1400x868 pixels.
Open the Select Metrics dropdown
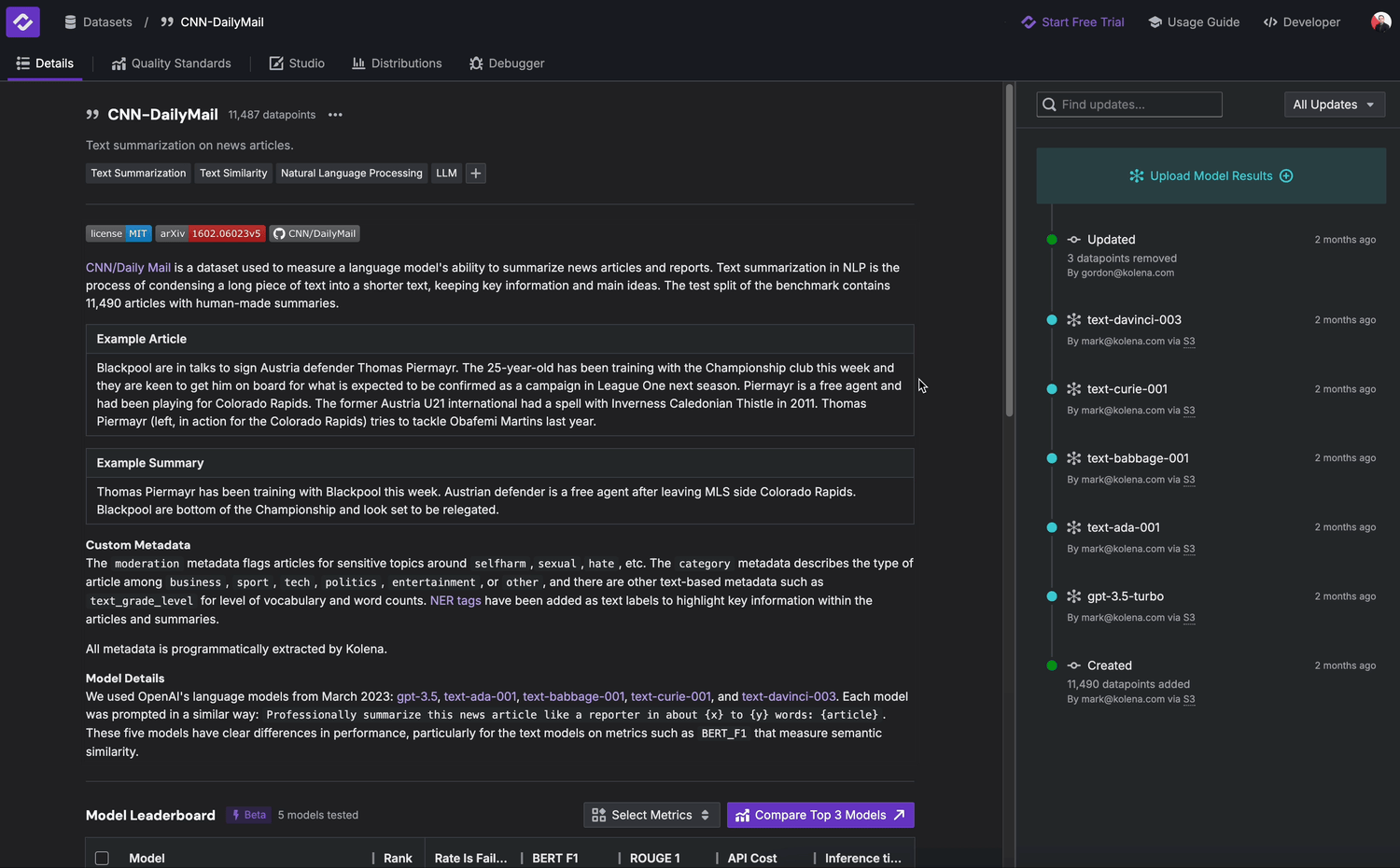[651, 815]
